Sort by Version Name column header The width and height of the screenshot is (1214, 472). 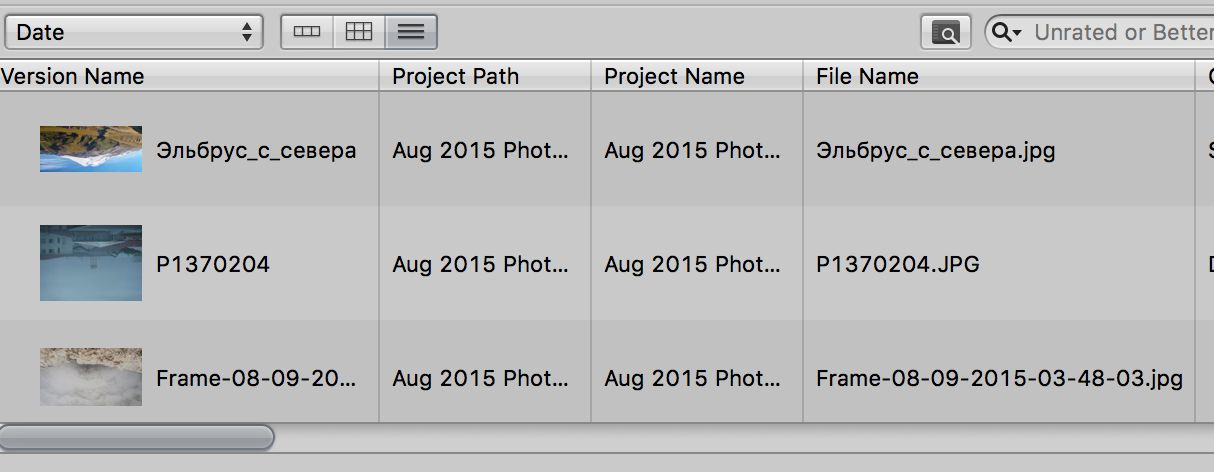[x=72, y=76]
